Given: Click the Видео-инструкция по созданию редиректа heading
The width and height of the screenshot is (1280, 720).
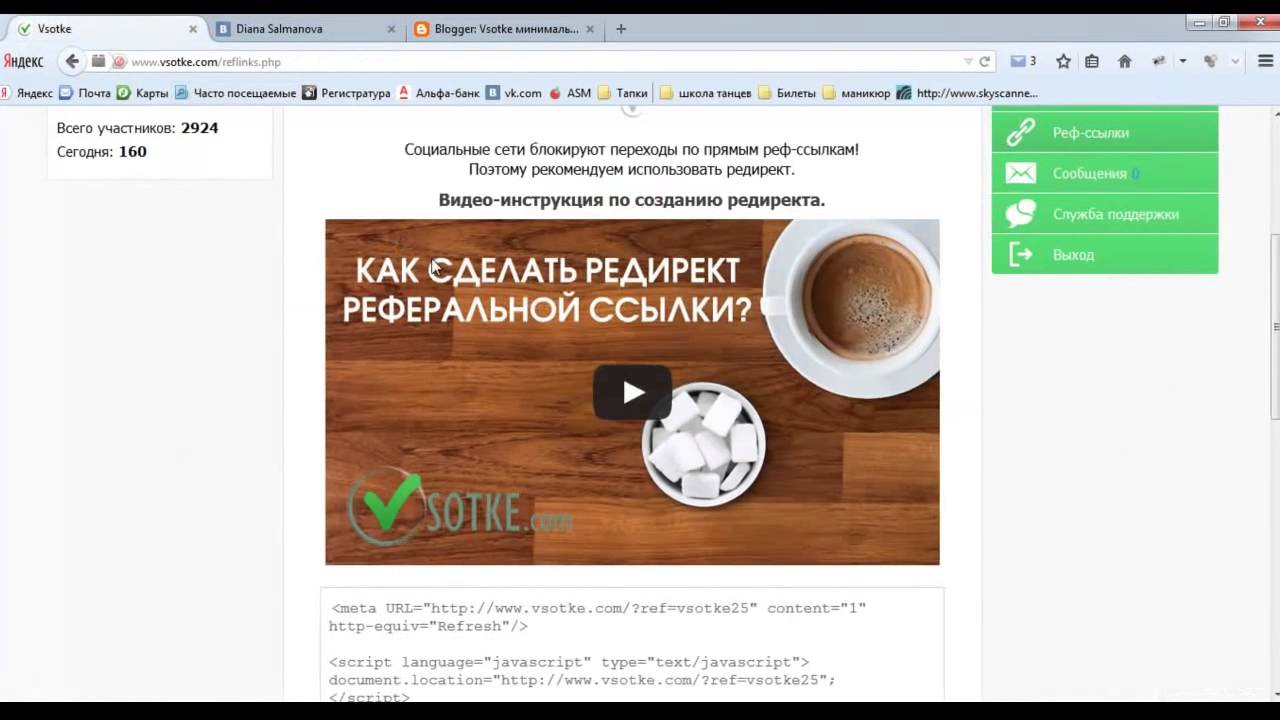Looking at the screenshot, I should 632,200.
